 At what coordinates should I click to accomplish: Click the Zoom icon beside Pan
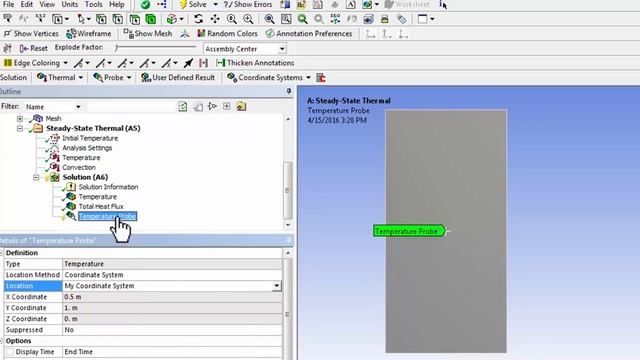click(x=231, y=19)
